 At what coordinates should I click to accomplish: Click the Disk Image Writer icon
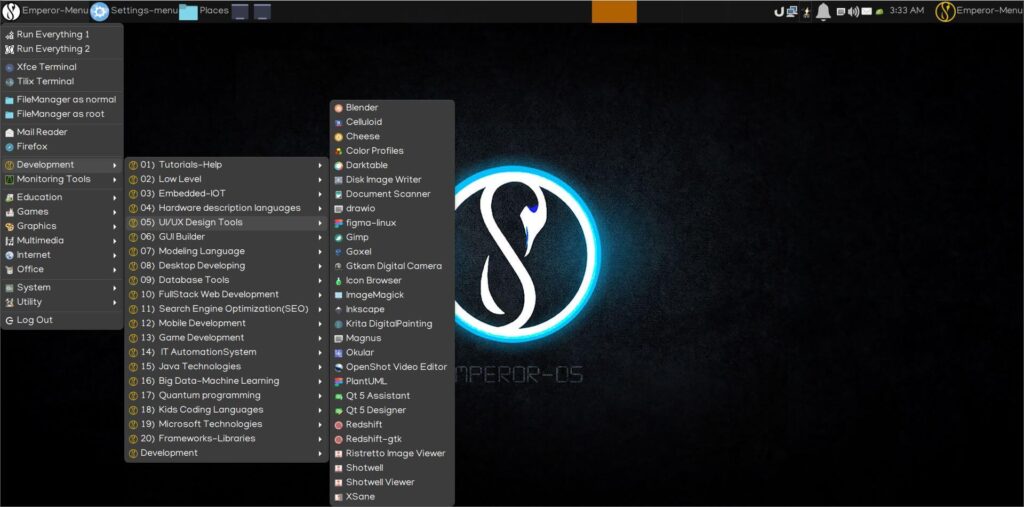[338, 180]
